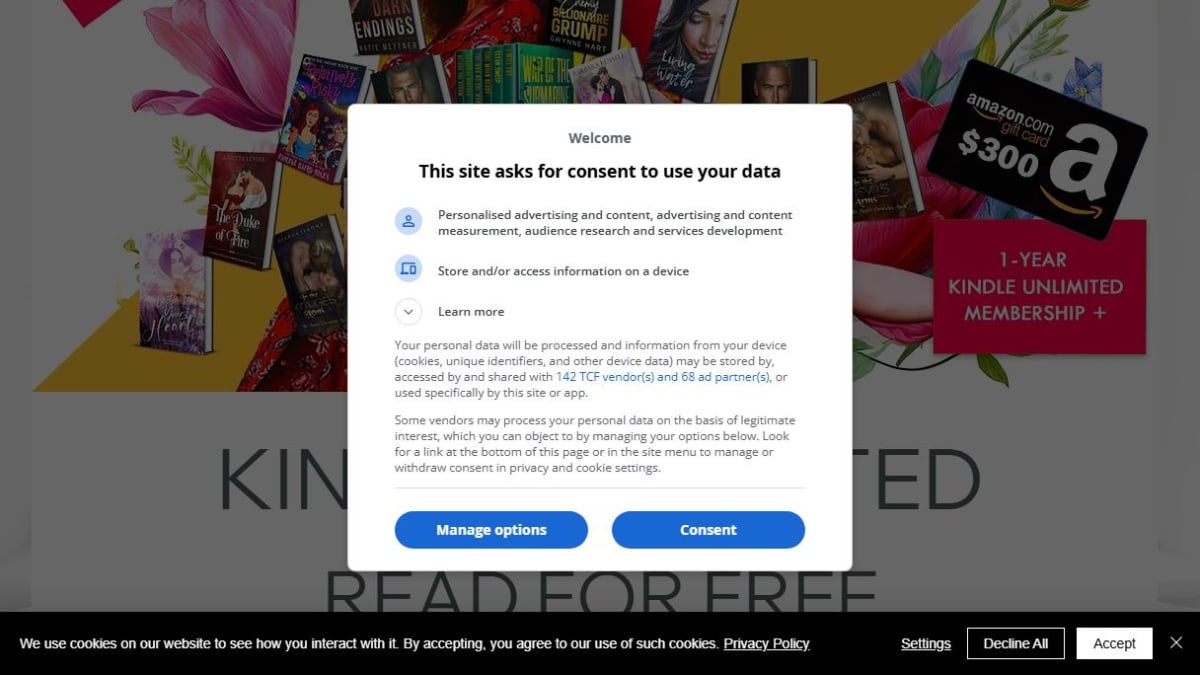Click the personalised advertising person icon

[408, 222]
